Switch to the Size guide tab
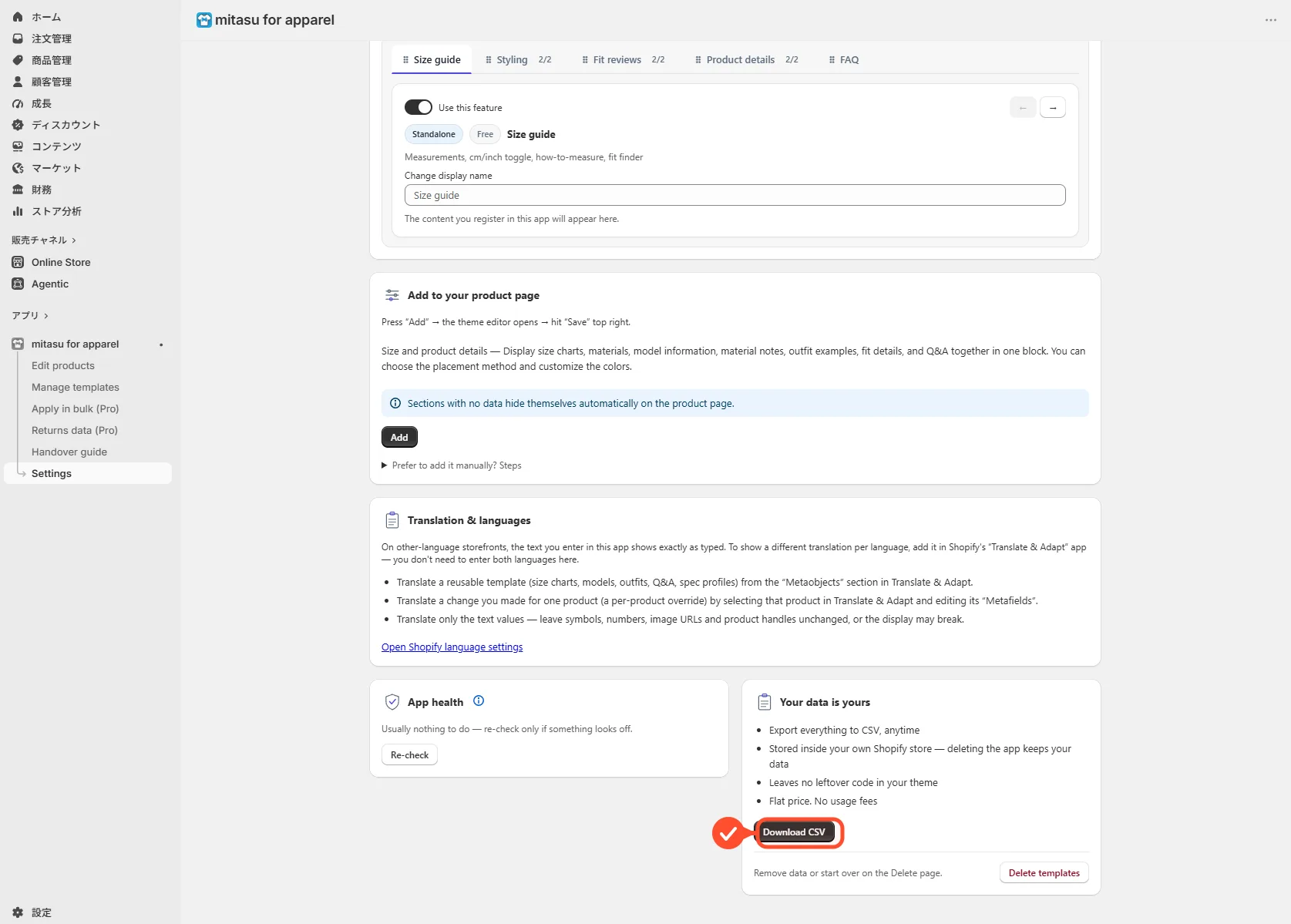Screen dimensions: 1291x924 coord(432,59)
